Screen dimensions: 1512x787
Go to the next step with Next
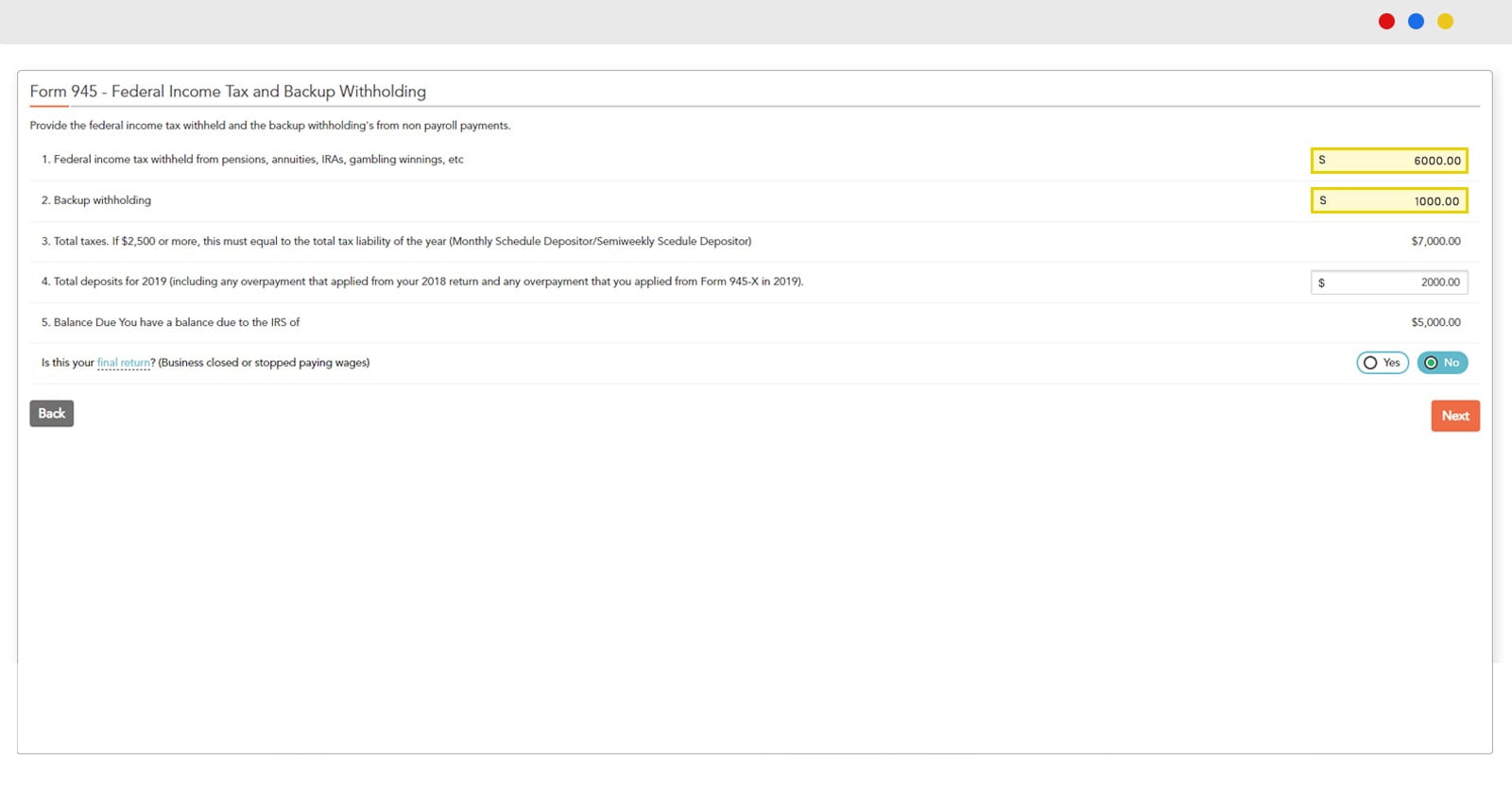tap(1455, 416)
